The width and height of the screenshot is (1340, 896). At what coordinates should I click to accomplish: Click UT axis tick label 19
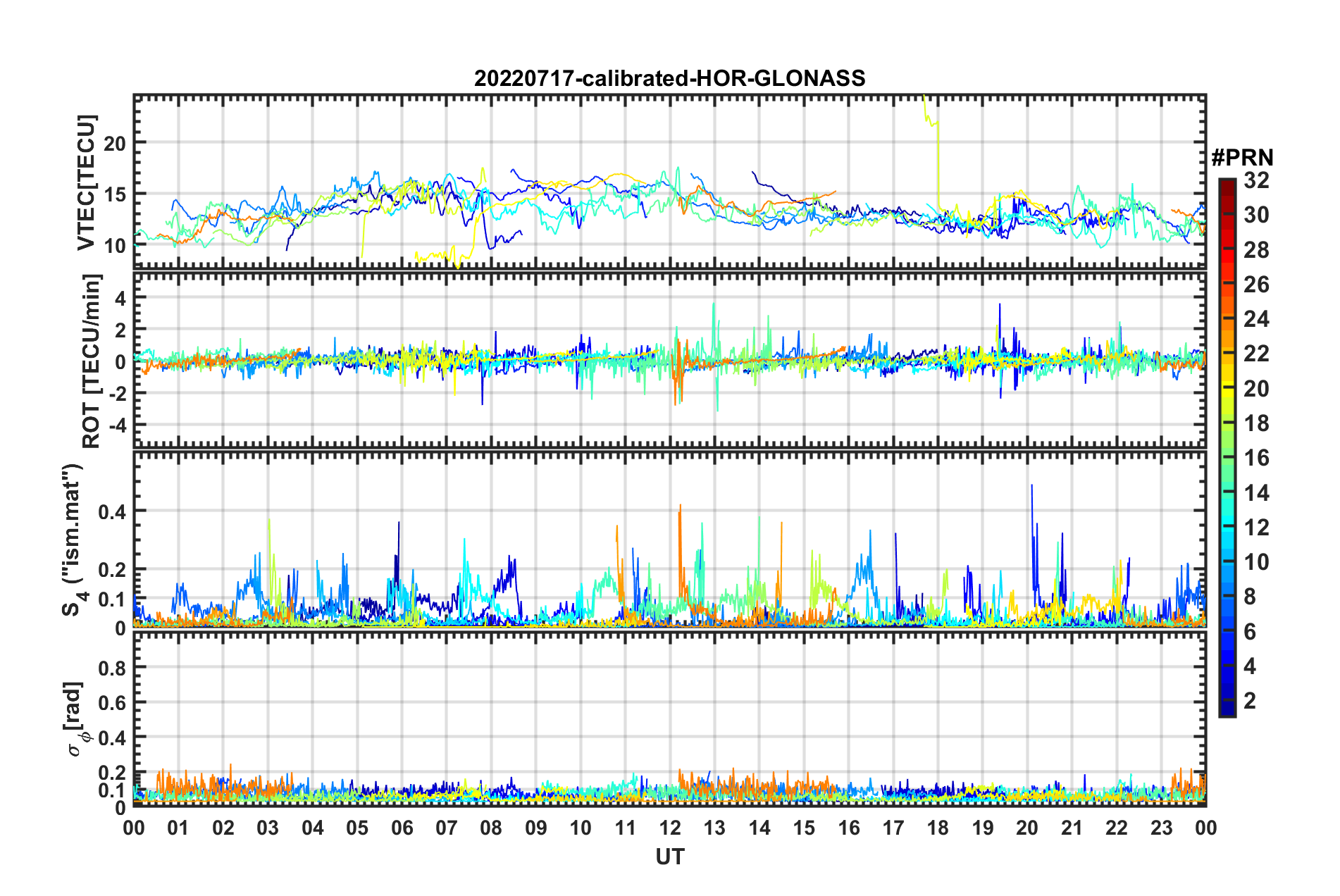[983, 828]
